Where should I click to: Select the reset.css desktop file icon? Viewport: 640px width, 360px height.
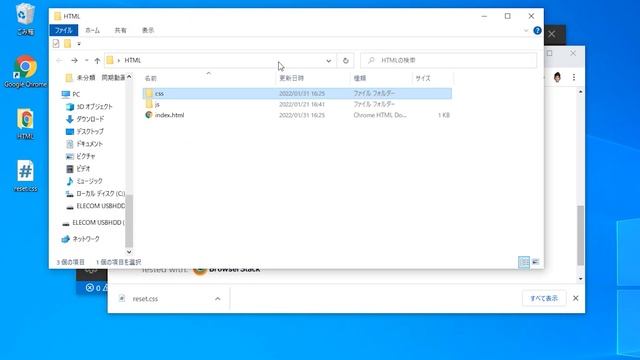(25, 176)
